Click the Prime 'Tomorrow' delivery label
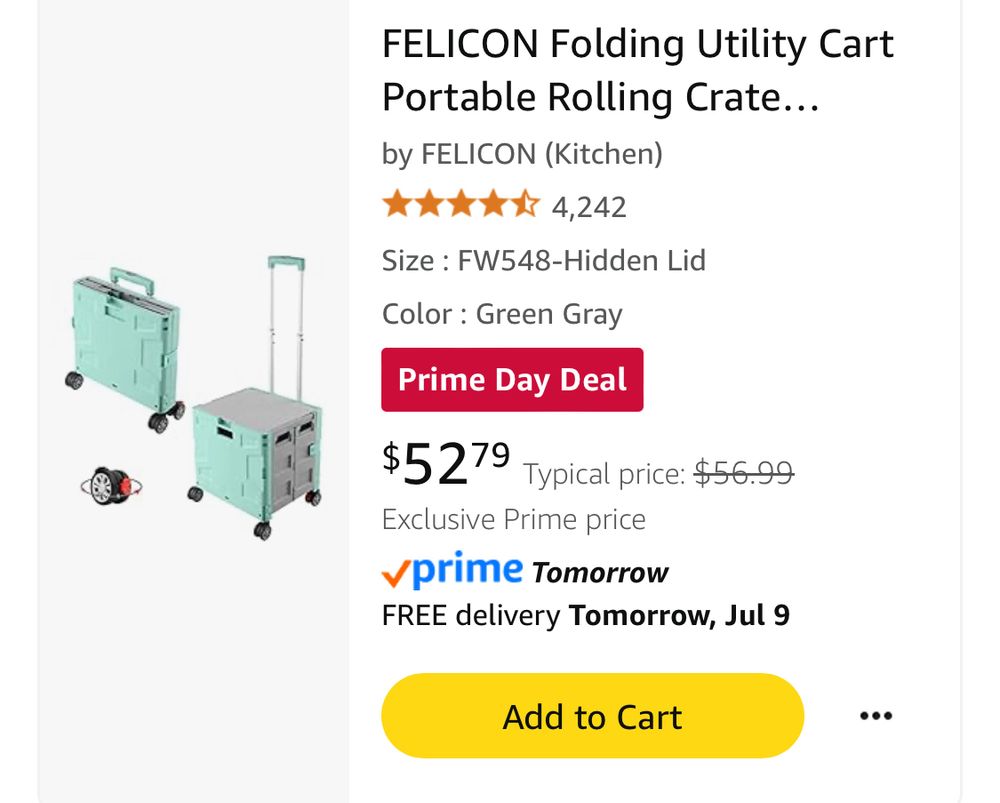 pyautogui.click(x=600, y=573)
